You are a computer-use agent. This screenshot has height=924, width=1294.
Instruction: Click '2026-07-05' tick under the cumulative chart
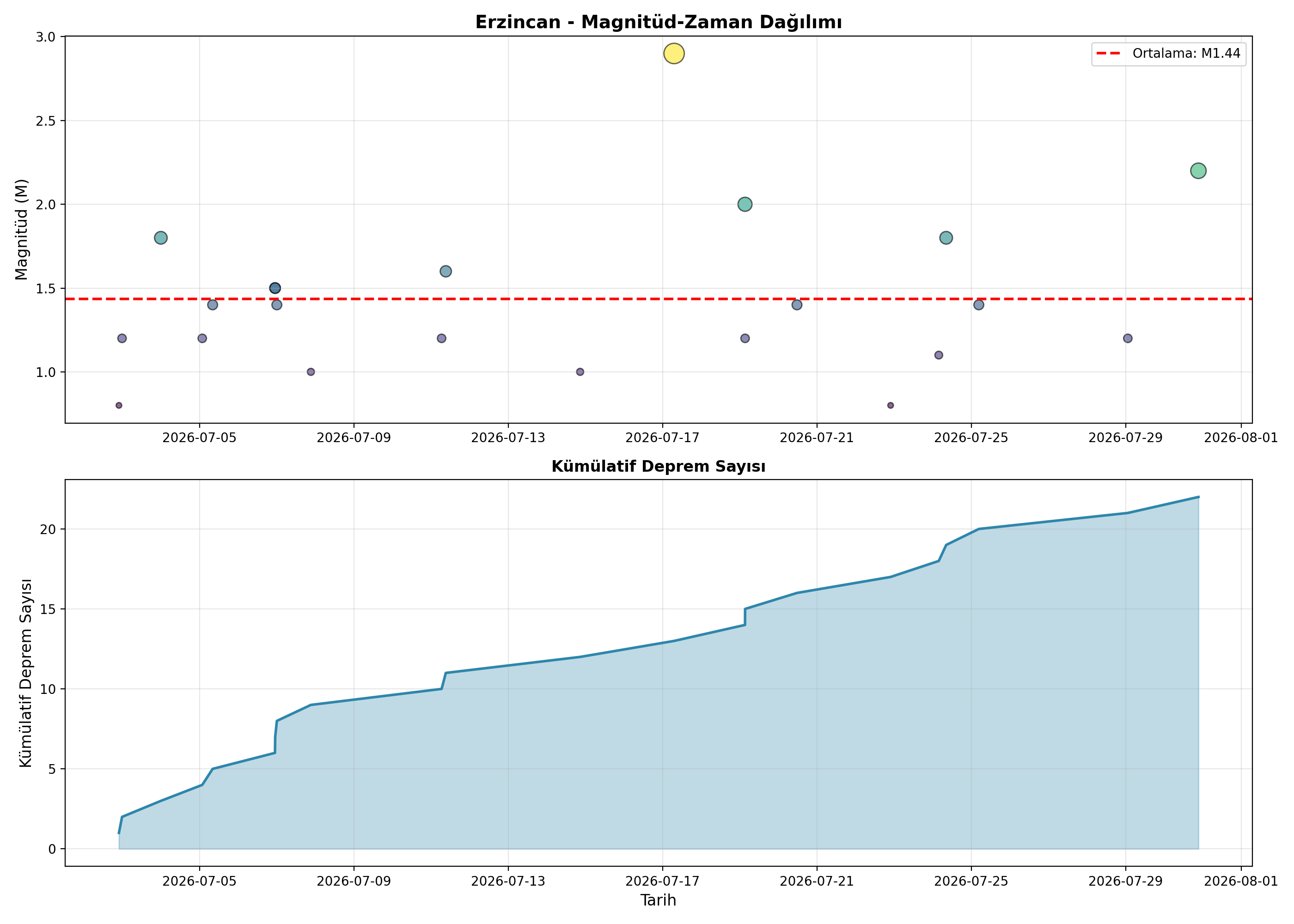click(x=199, y=881)
